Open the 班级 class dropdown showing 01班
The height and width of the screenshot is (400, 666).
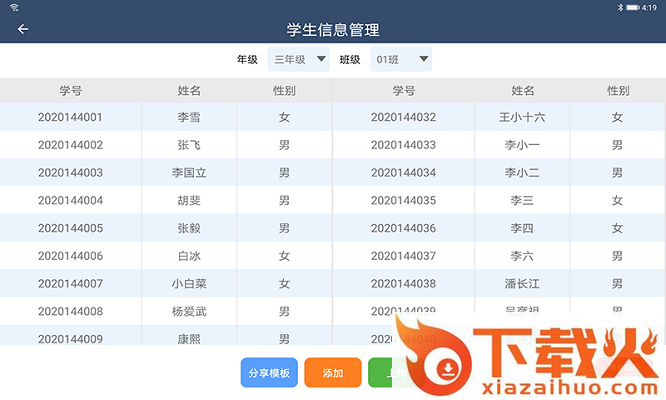pos(400,60)
